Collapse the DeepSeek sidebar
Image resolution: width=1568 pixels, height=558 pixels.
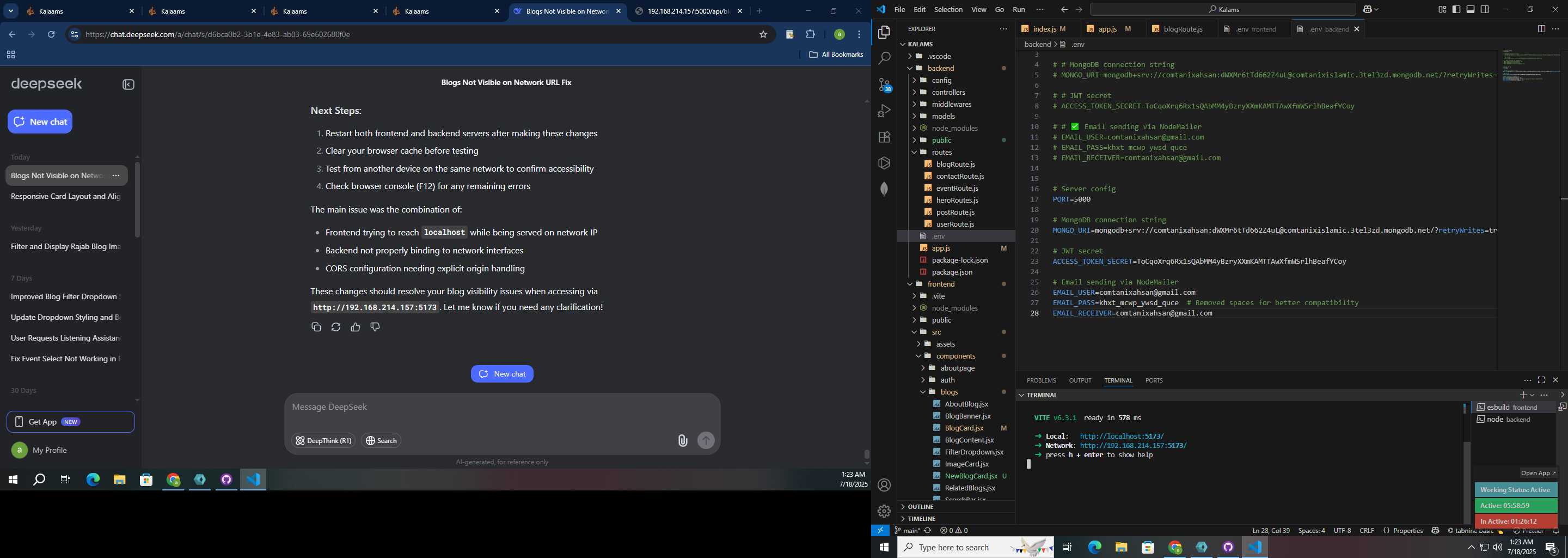128,84
